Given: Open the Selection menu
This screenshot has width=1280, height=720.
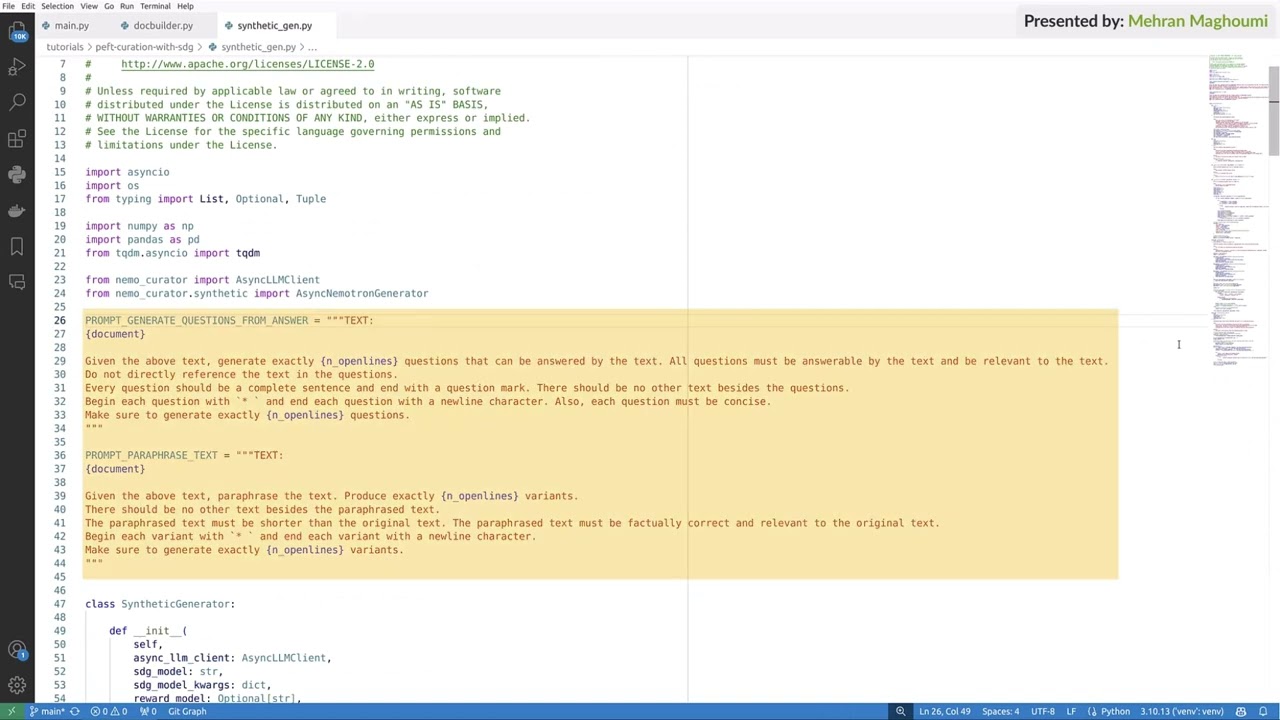Looking at the screenshot, I should click(57, 6).
